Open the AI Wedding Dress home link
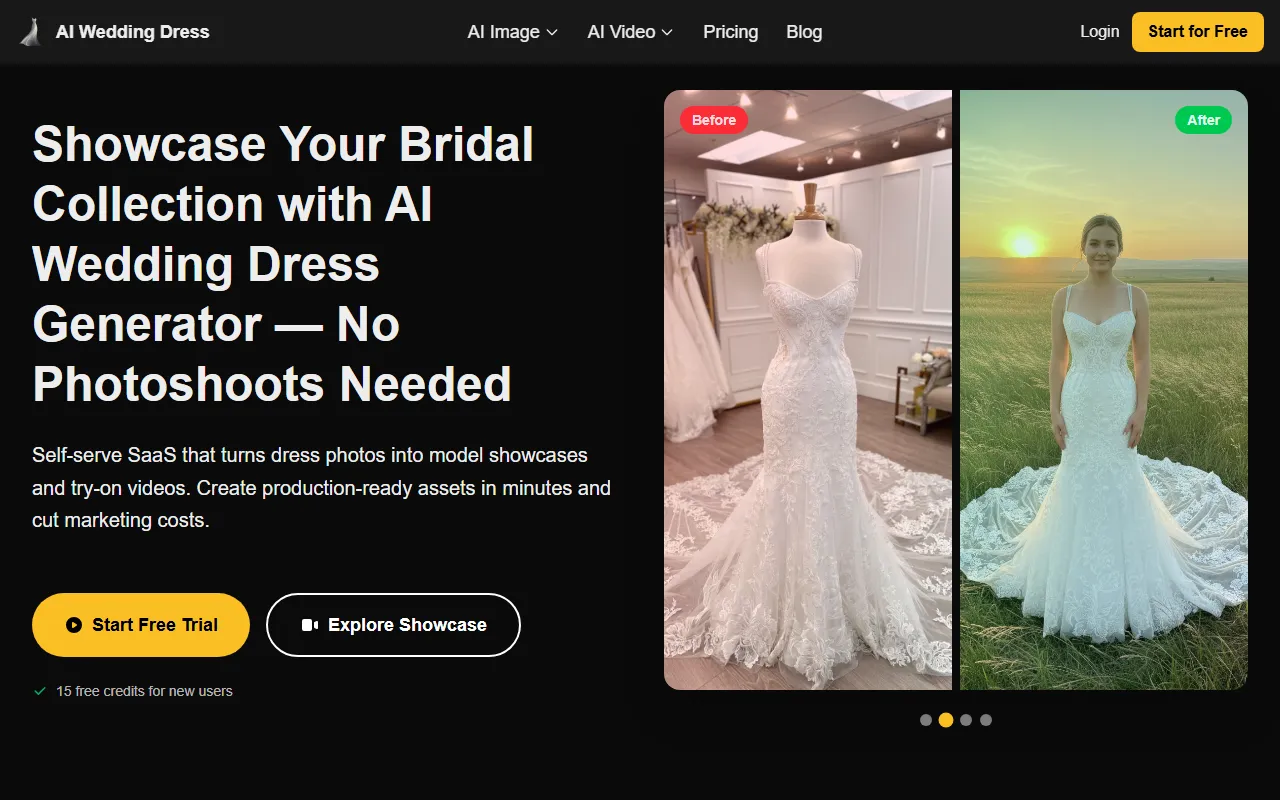 [x=132, y=32]
